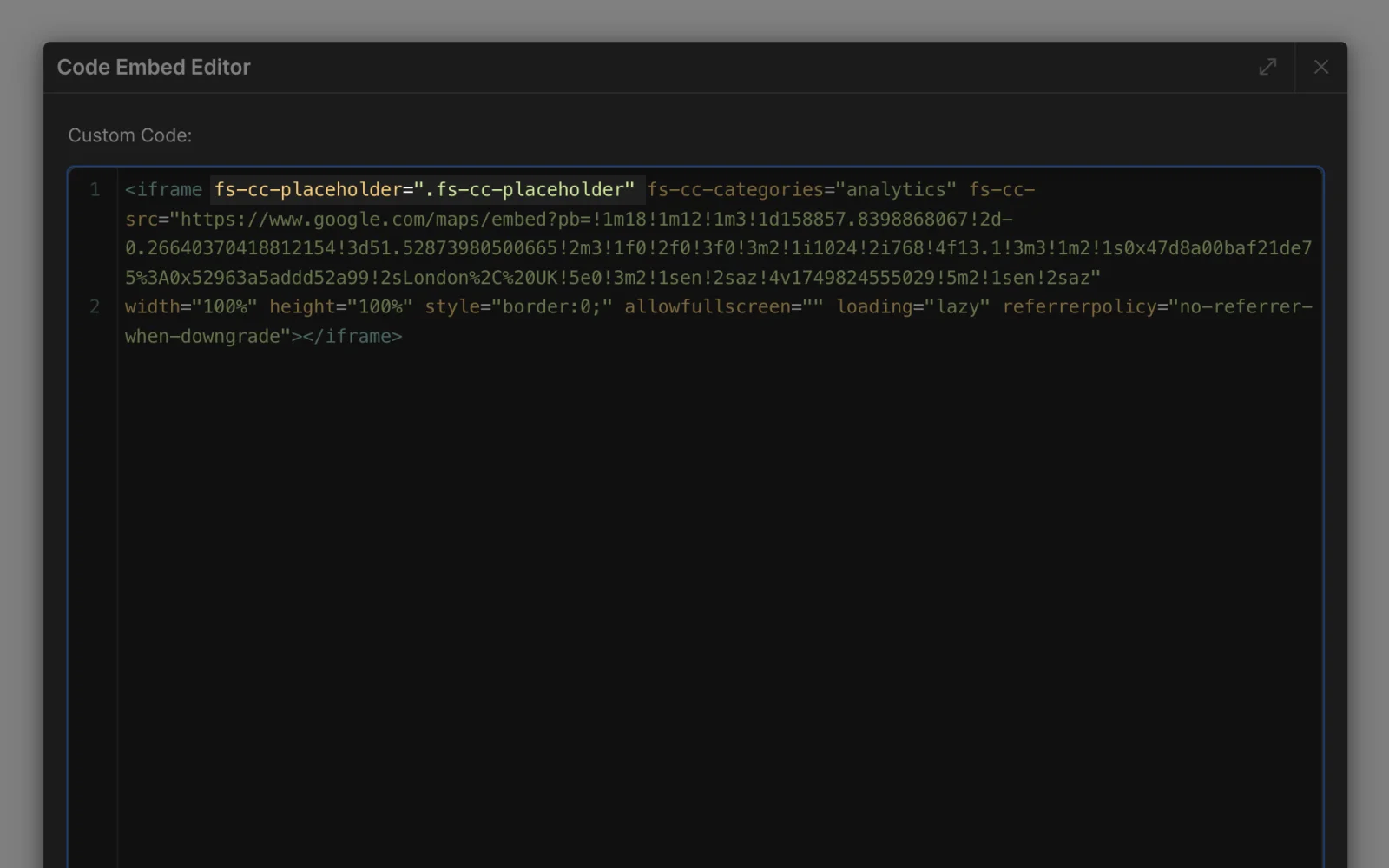
Task: Close the Code Embed Editor dialog
Action: click(x=1320, y=67)
